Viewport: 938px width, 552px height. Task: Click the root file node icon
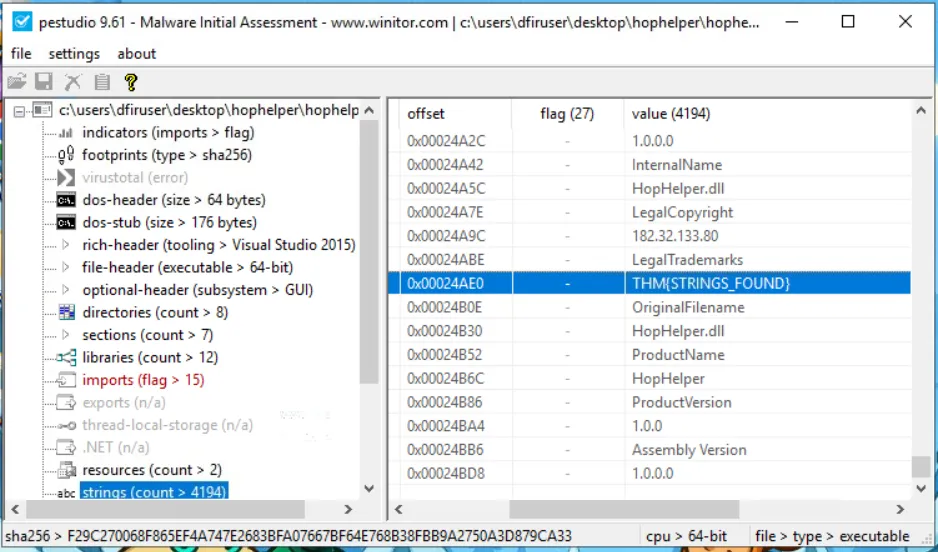click(42, 111)
